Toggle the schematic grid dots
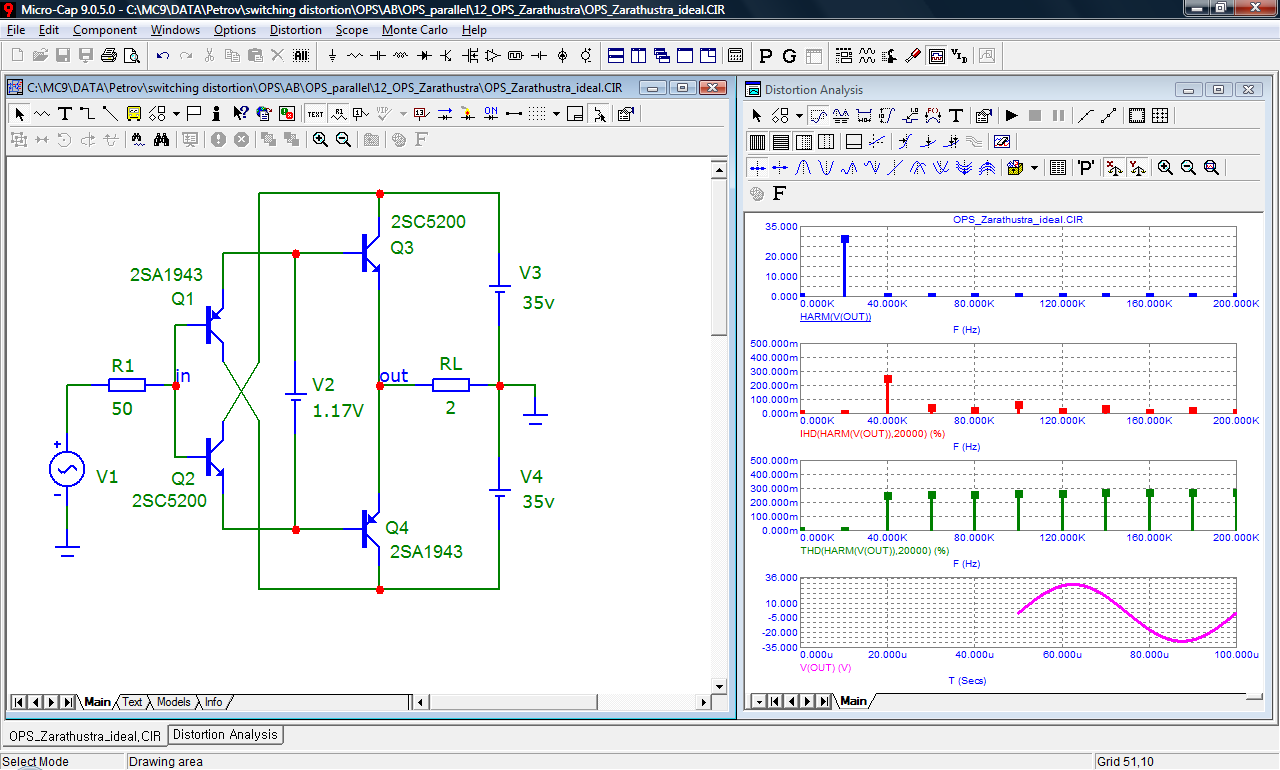The image size is (1280, 770). pos(537,114)
